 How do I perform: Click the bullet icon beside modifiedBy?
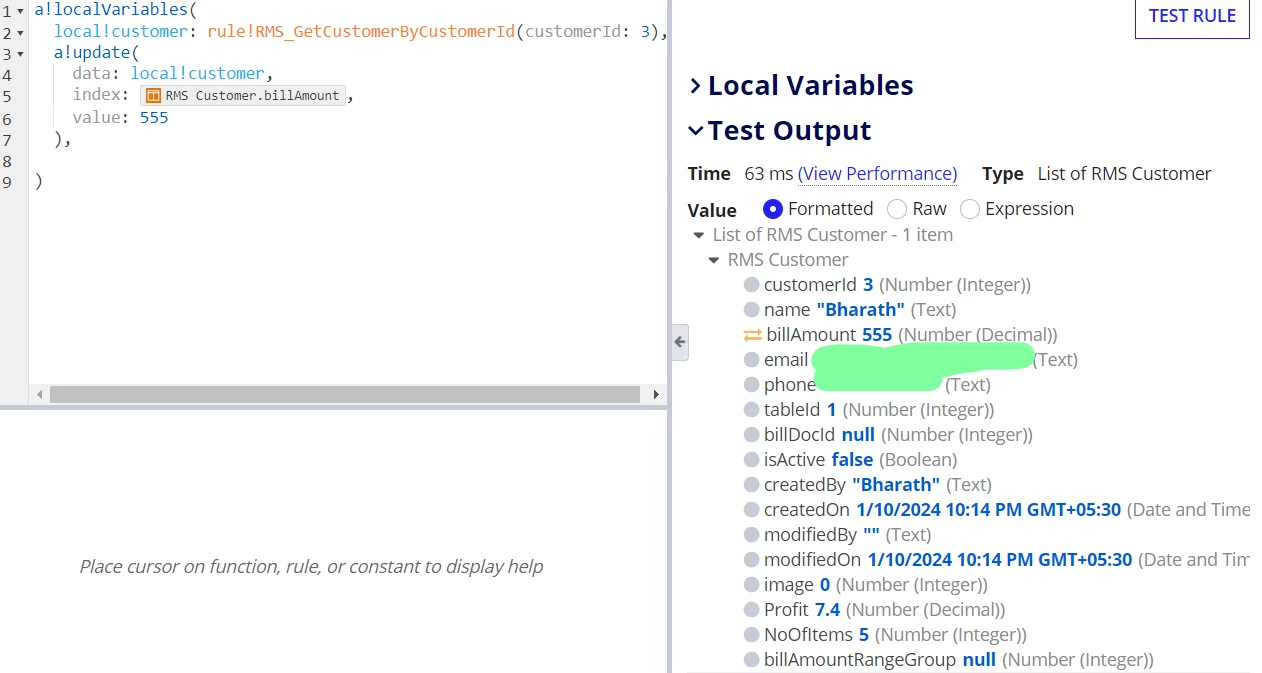(752, 535)
